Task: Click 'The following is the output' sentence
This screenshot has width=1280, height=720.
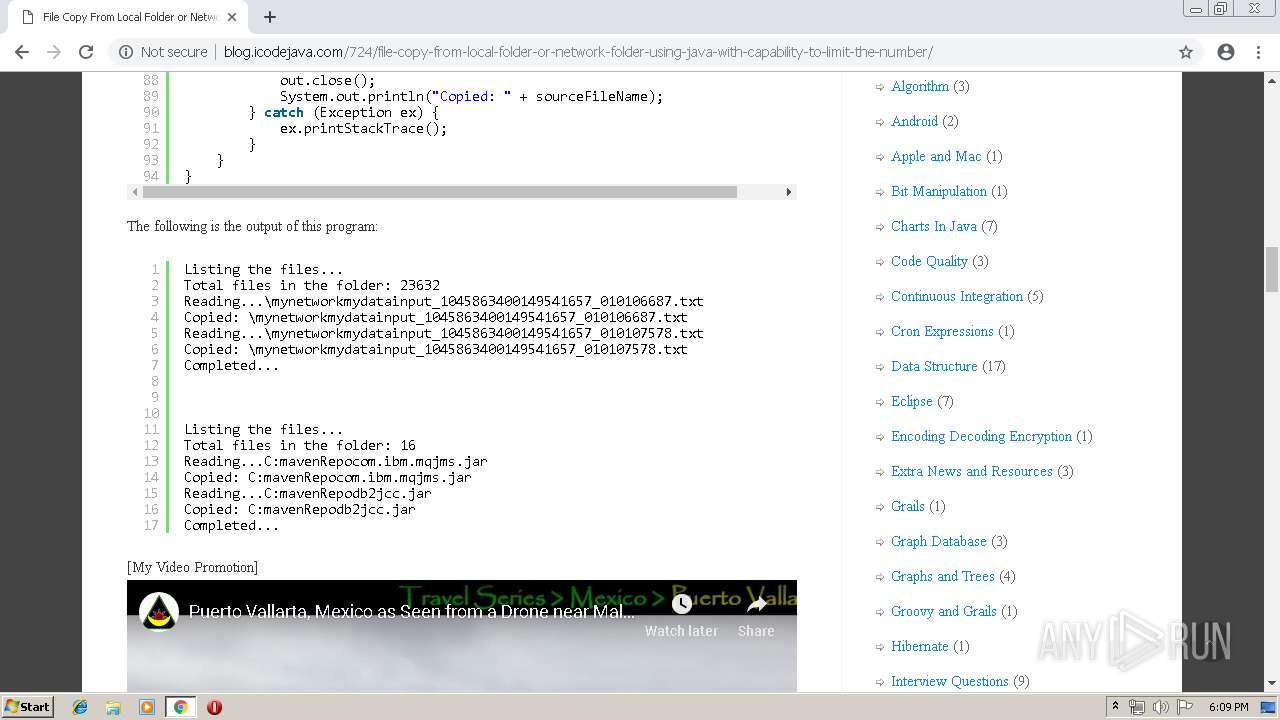Action: [252, 226]
